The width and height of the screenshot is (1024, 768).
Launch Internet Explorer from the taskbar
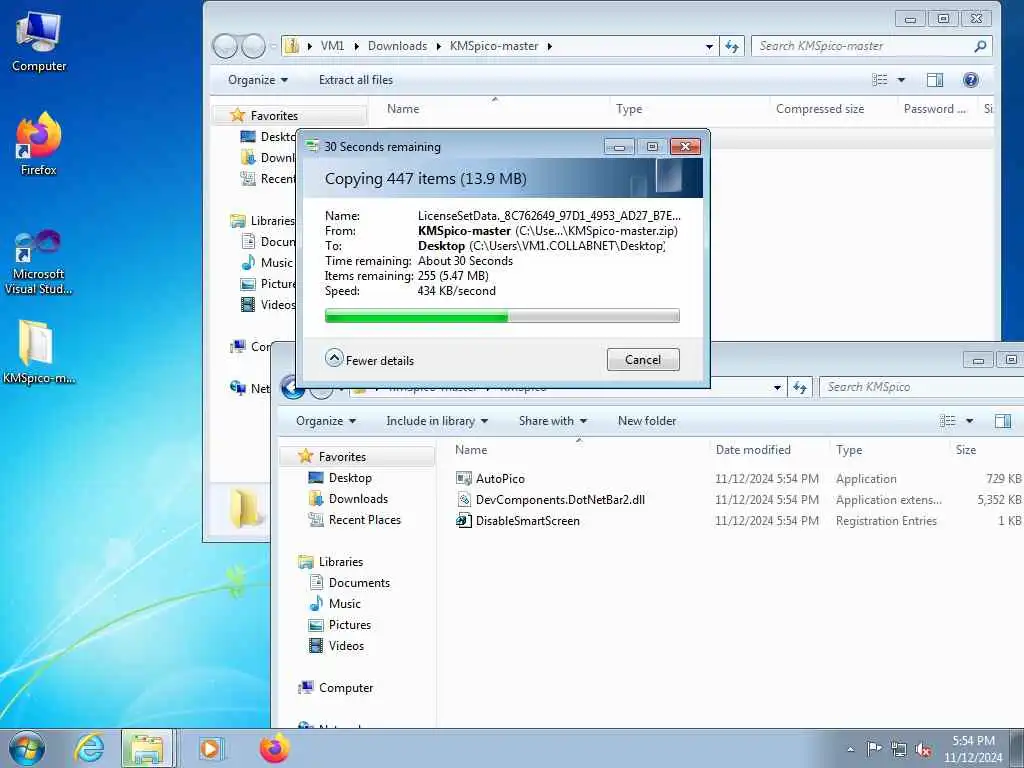(x=89, y=748)
